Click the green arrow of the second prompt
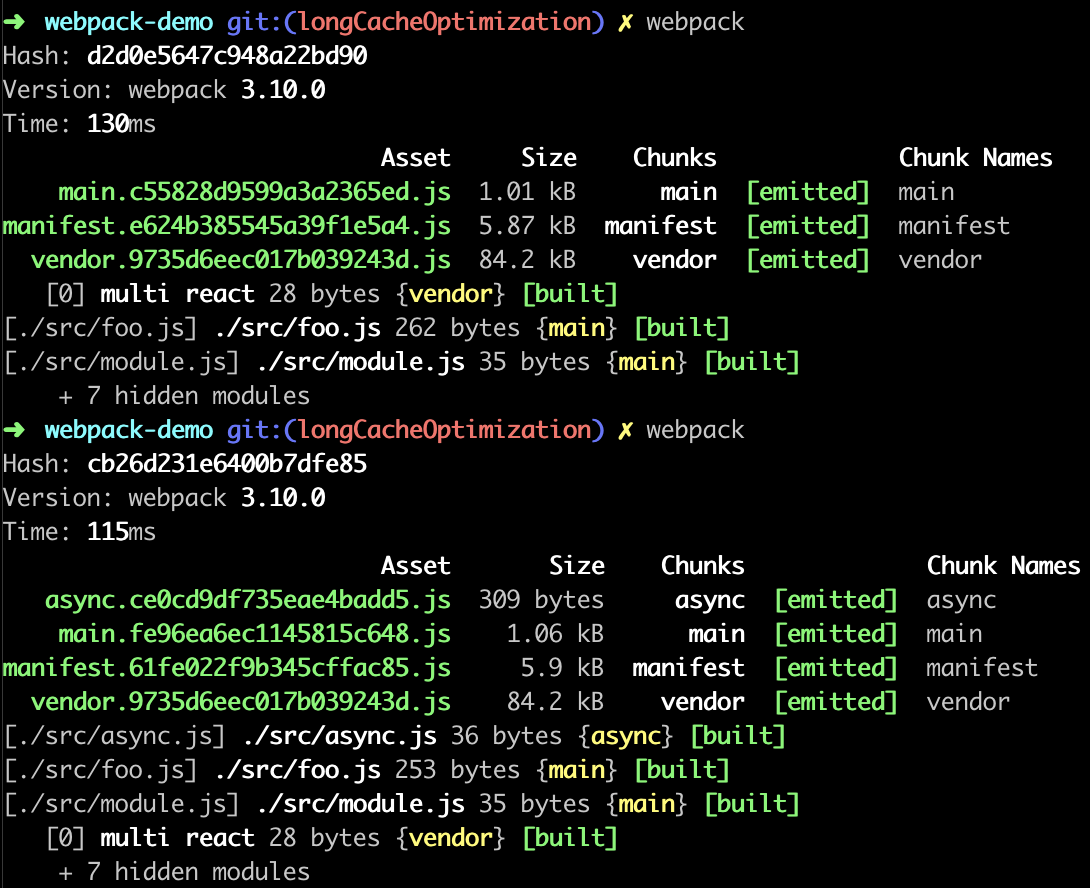 (x=14, y=430)
